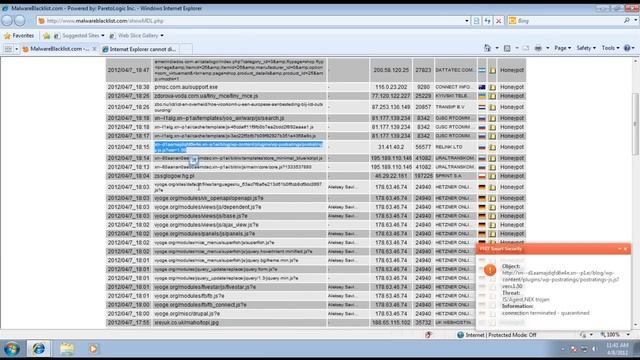
Task: Open Windows Media Player on the taskbar
Action: click(x=93, y=349)
